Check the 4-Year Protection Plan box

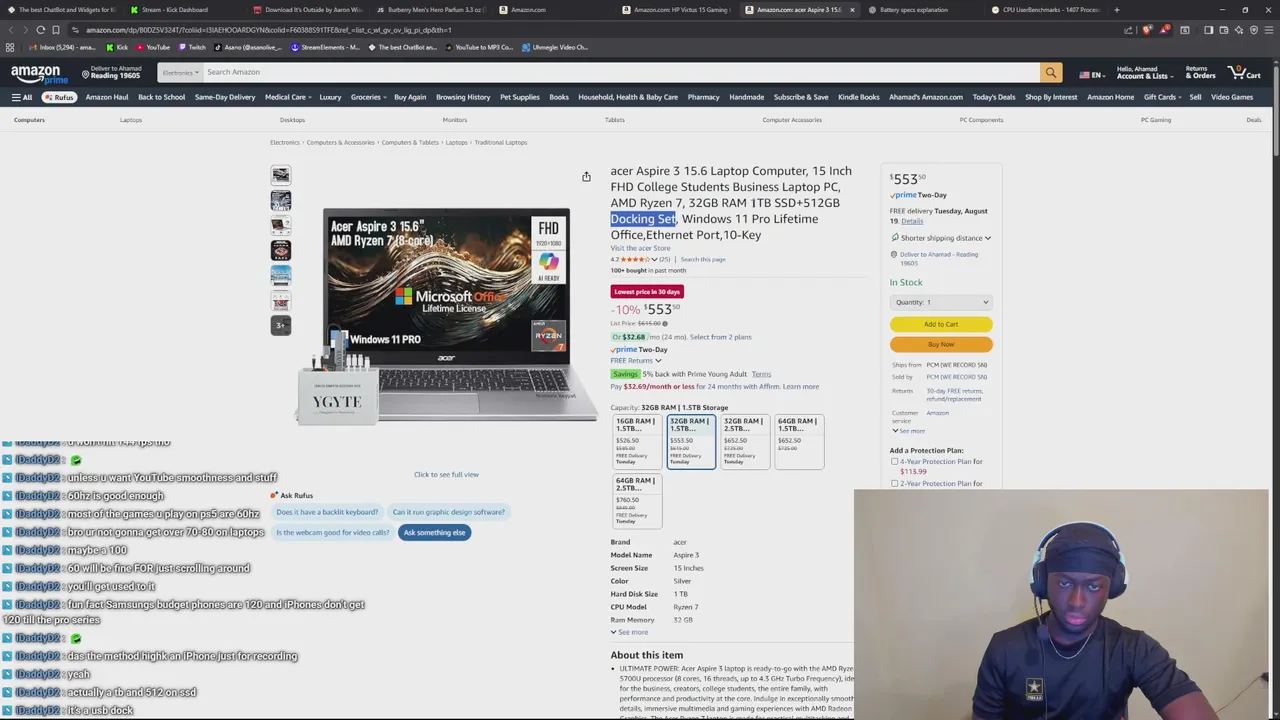click(895, 462)
